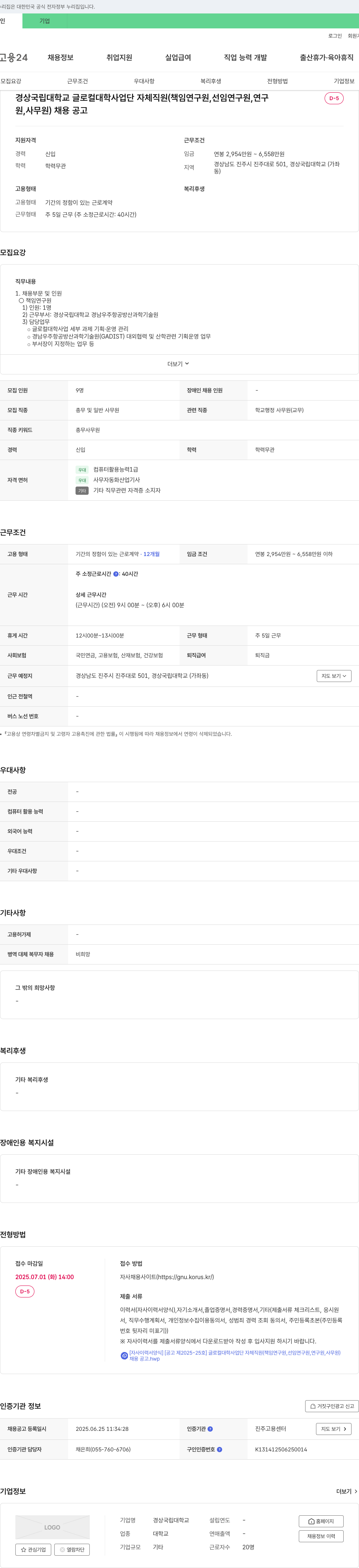Click the deadline 2025.07.01 (화) 14:00
Screen dimensions: 359x1568
[x=45, y=1277]
